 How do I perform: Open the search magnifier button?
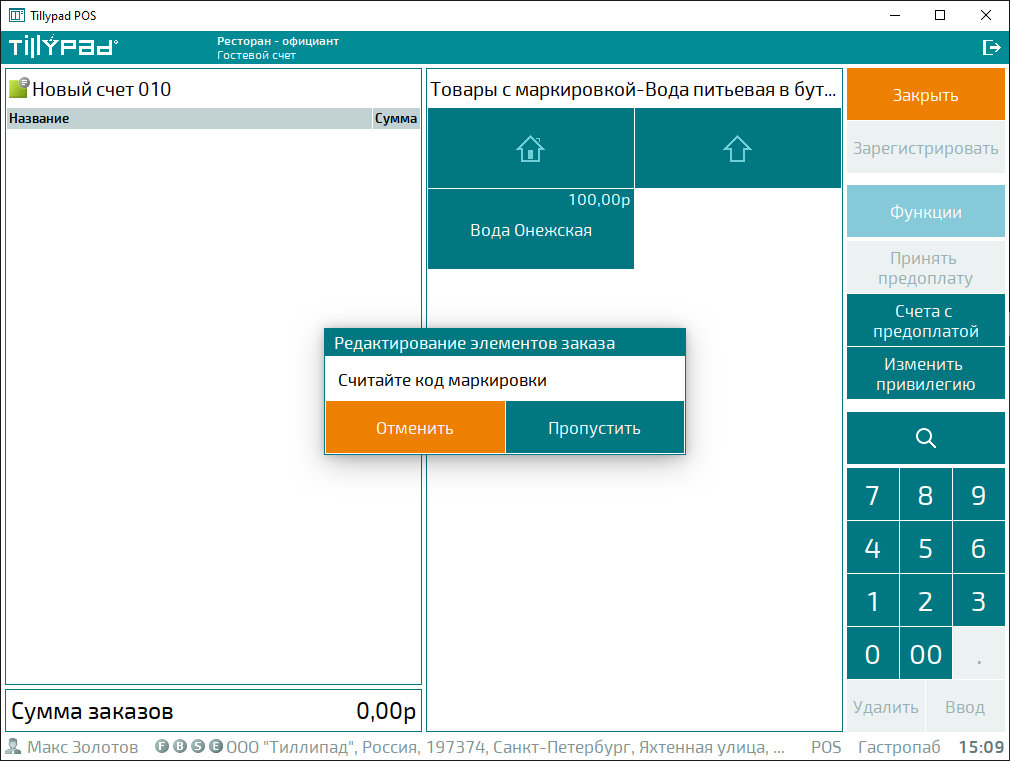(926, 438)
